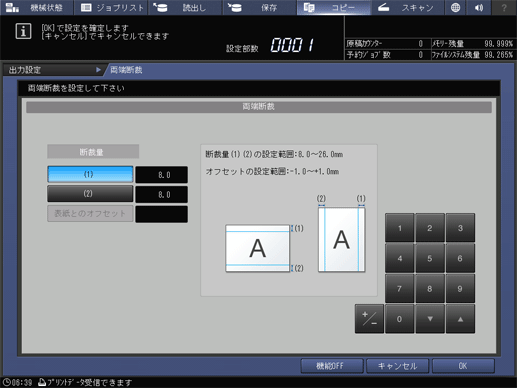Open help question mark icon
Image resolution: width=517 pixels, height=388 pixels.
[504, 7]
